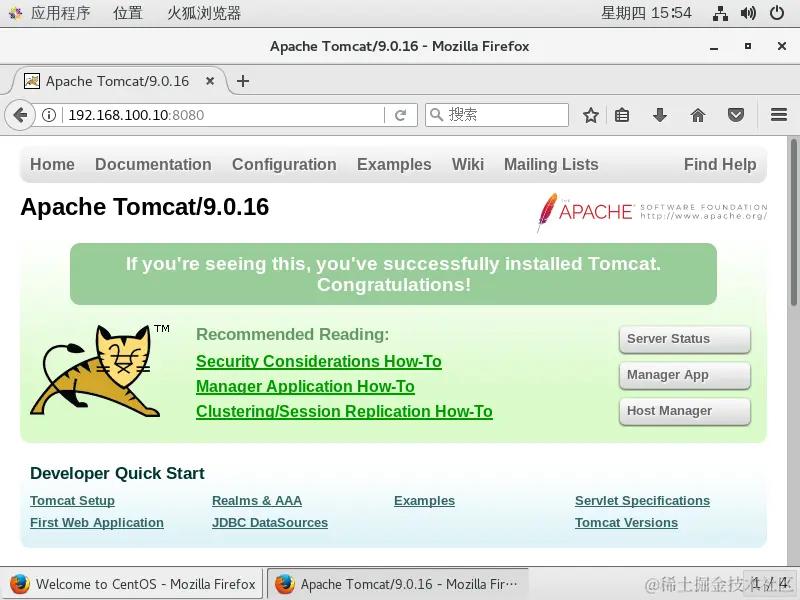Open the downloads arrow icon
This screenshot has width=800, height=600.
coord(660,115)
